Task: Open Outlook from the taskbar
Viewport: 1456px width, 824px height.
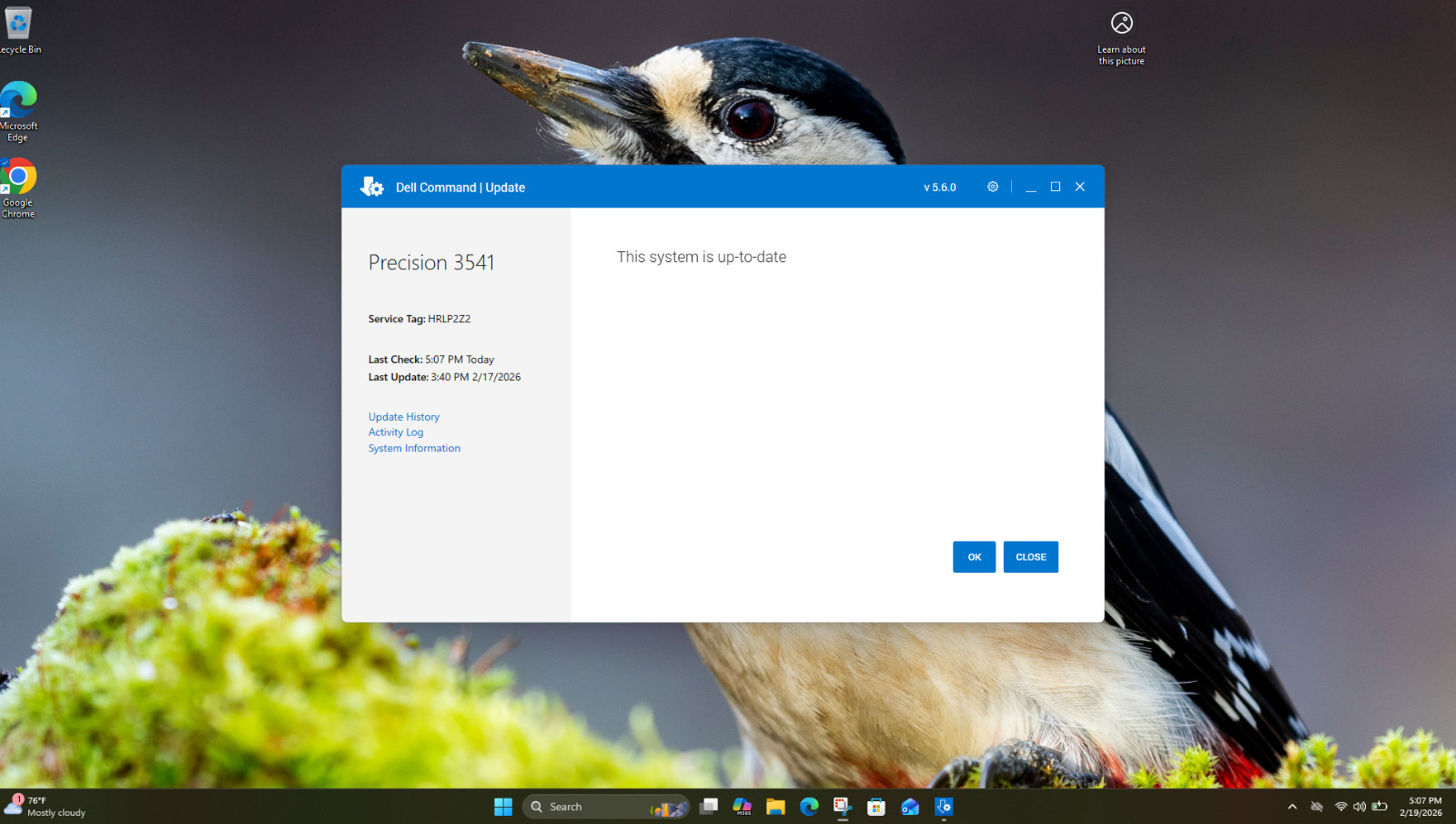Action: pos(910,807)
